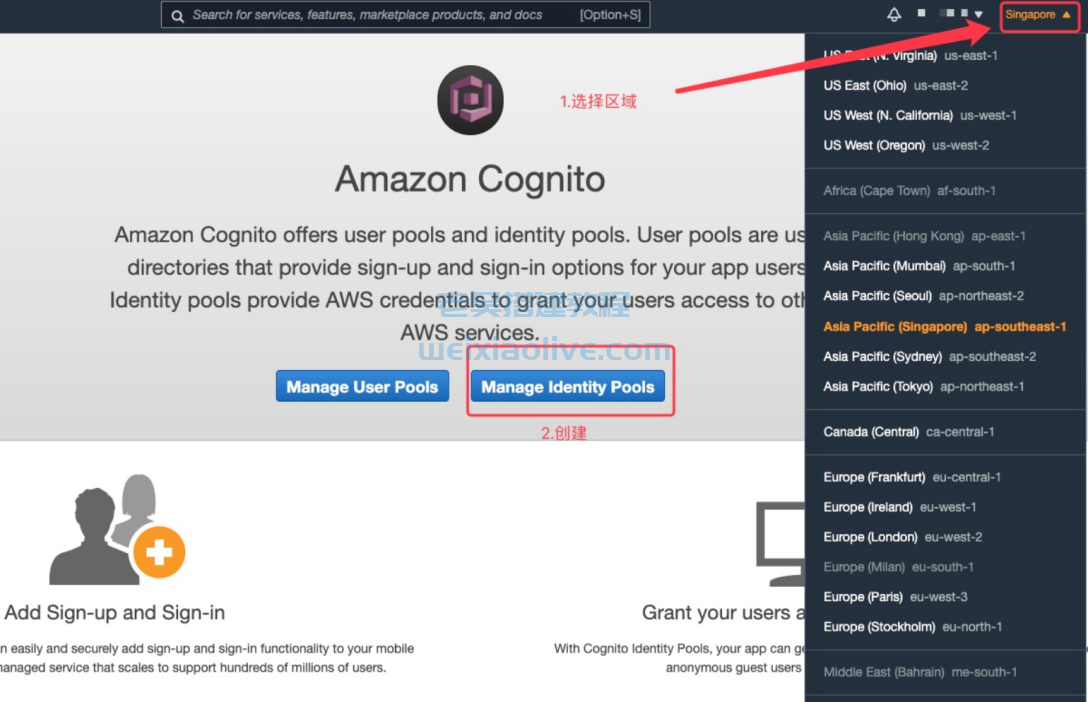1088x702 pixels.
Task: Select Africa (Cape Town) region
Action: [x=909, y=191]
